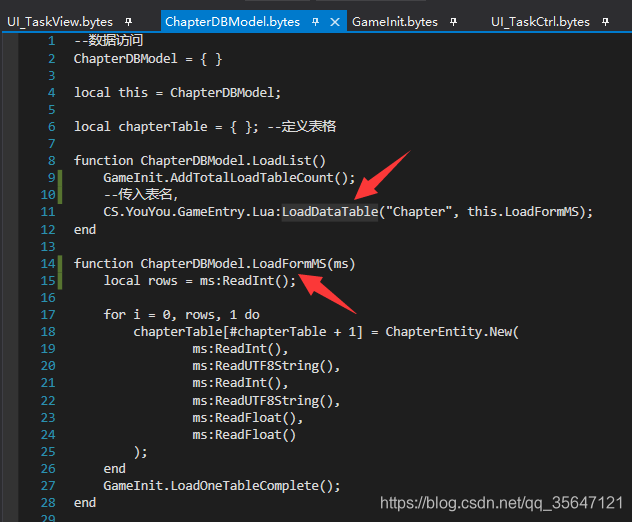
Task: Pin the GameInit.bytes tab
Action: pos(453,22)
